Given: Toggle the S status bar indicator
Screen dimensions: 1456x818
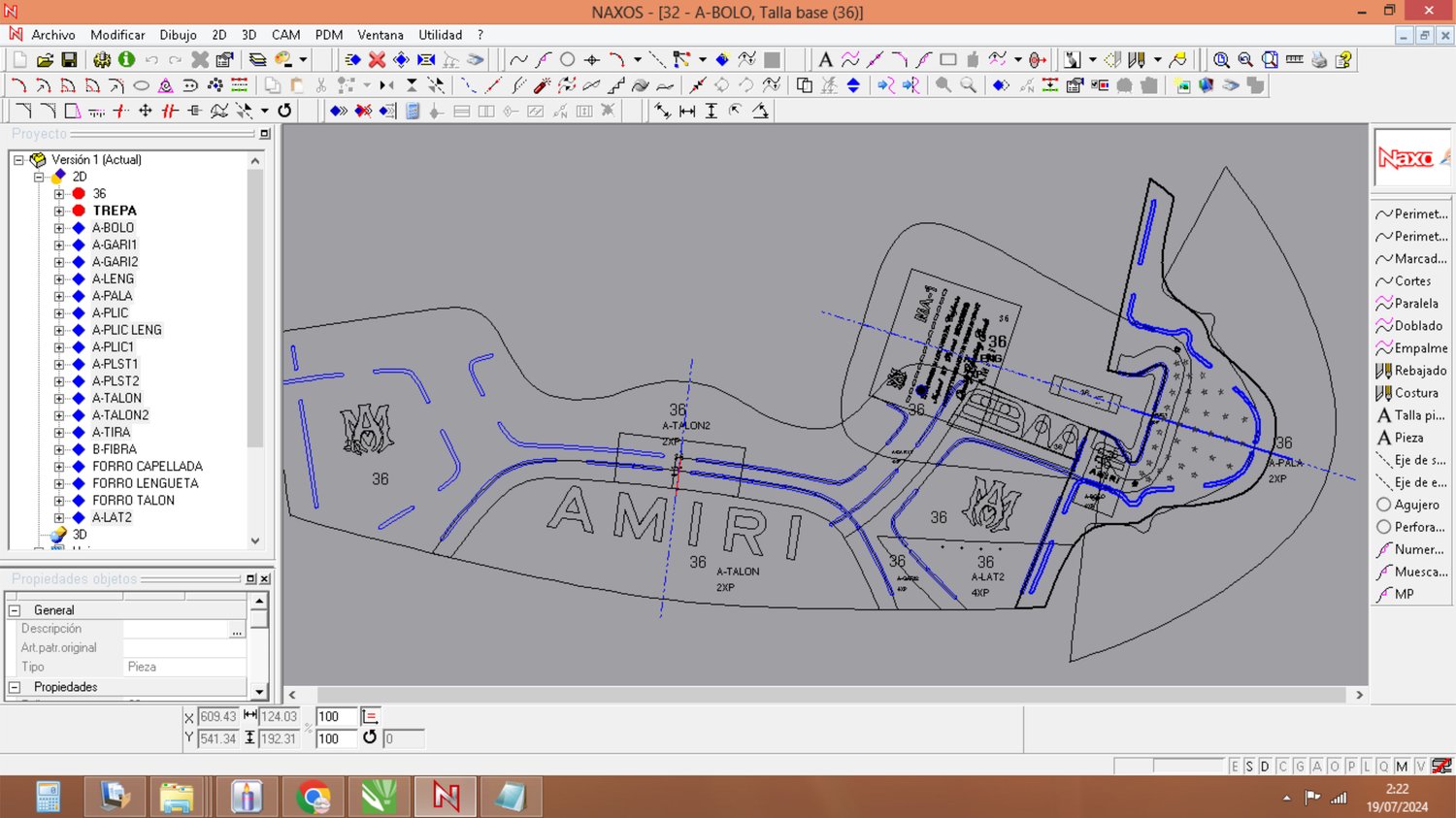Looking at the screenshot, I should click(1249, 767).
